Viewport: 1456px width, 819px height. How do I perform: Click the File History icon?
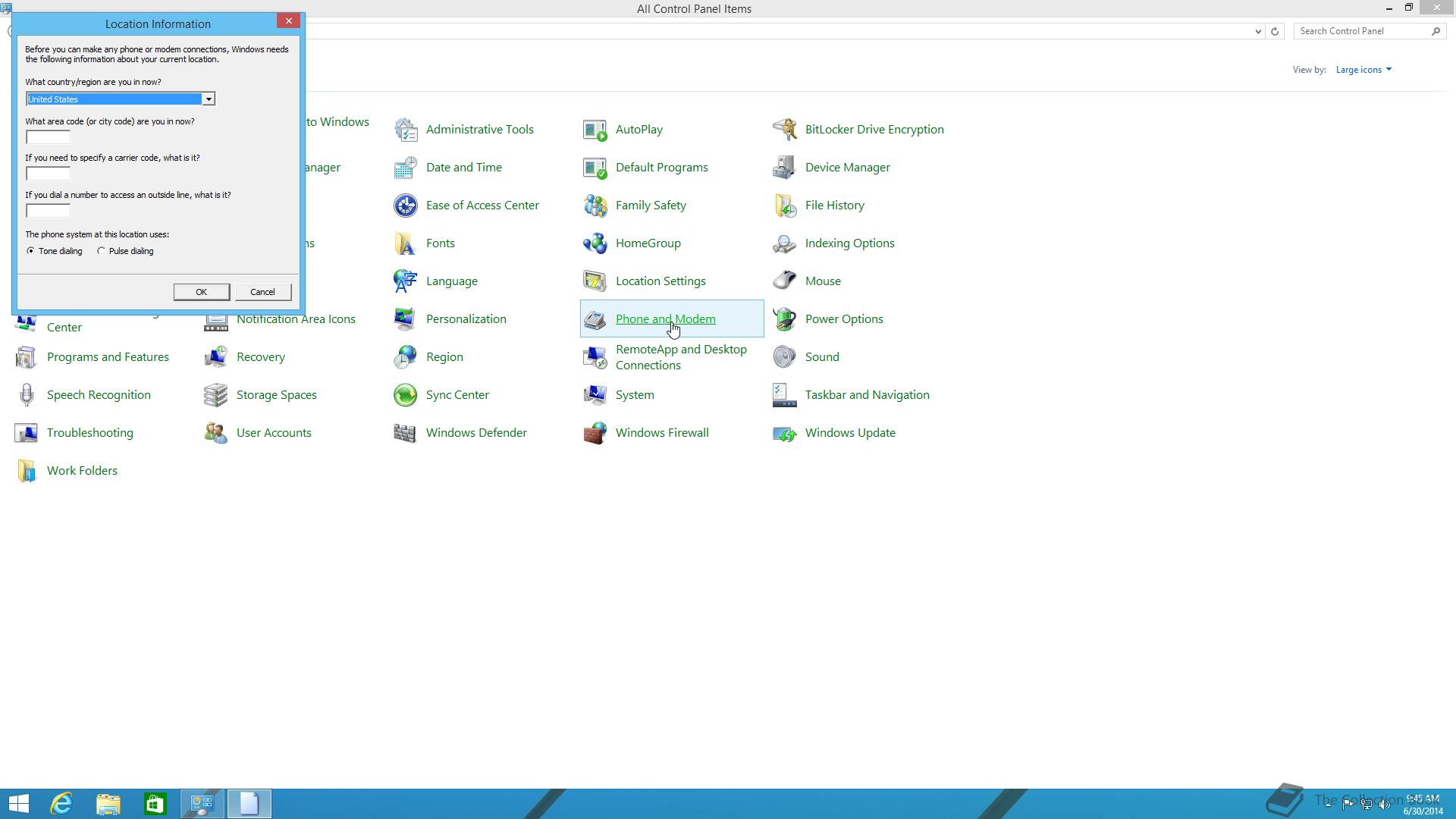tap(785, 206)
